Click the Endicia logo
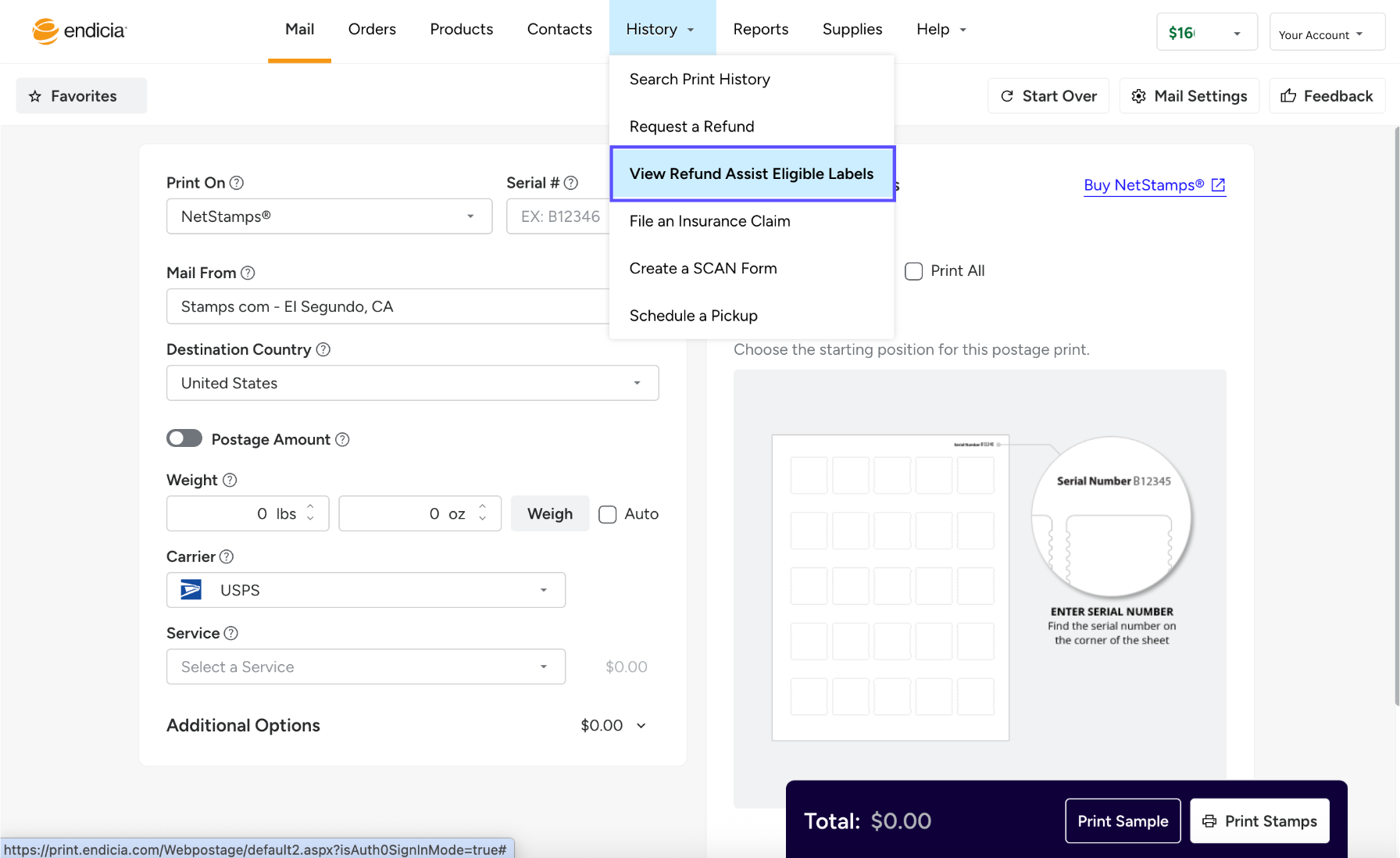Image resolution: width=1400 pixels, height=858 pixels. pos(79,30)
